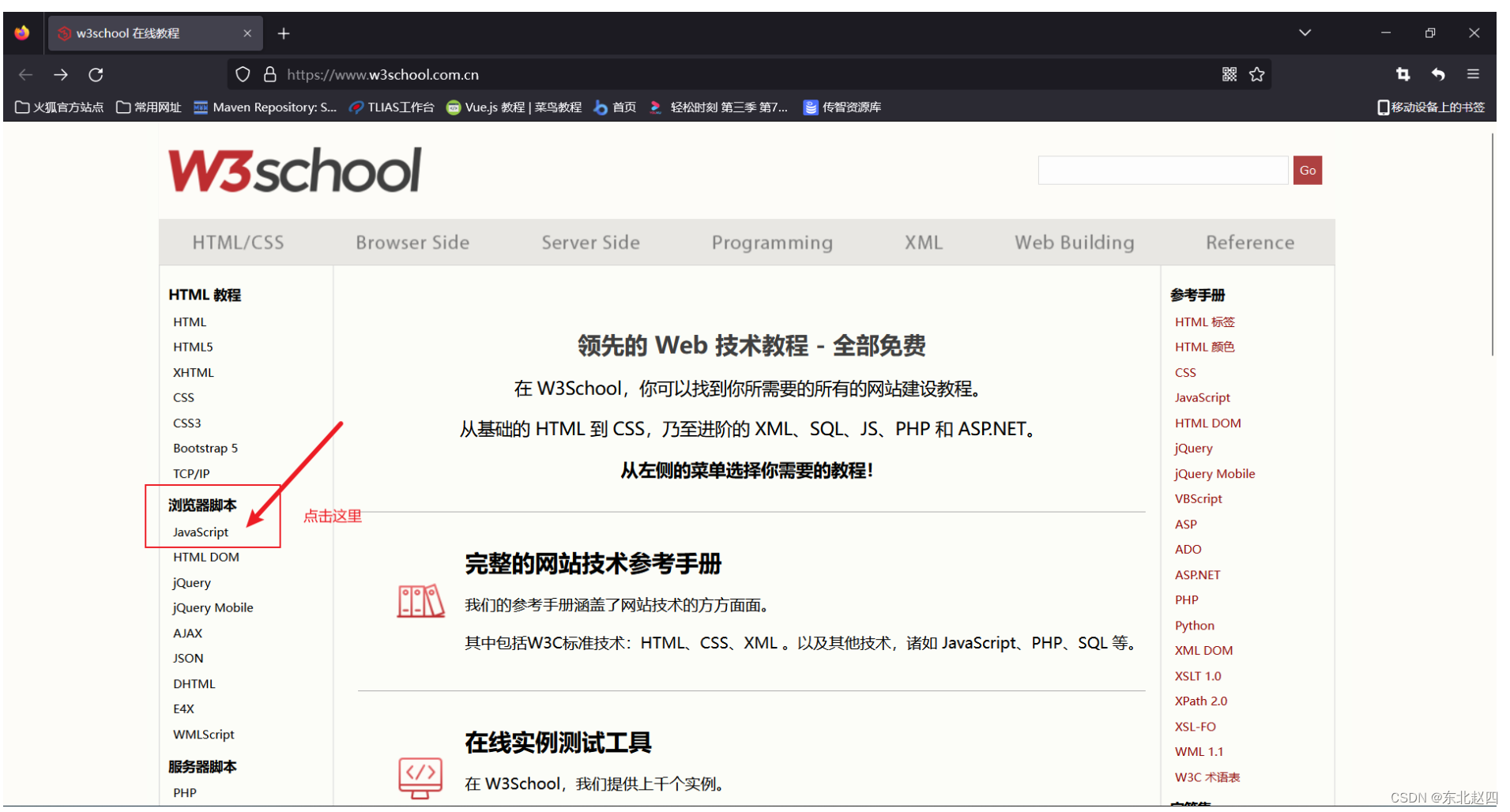The height and width of the screenshot is (812, 1510).
Task: Open E4X tutorial link
Action: (183, 709)
